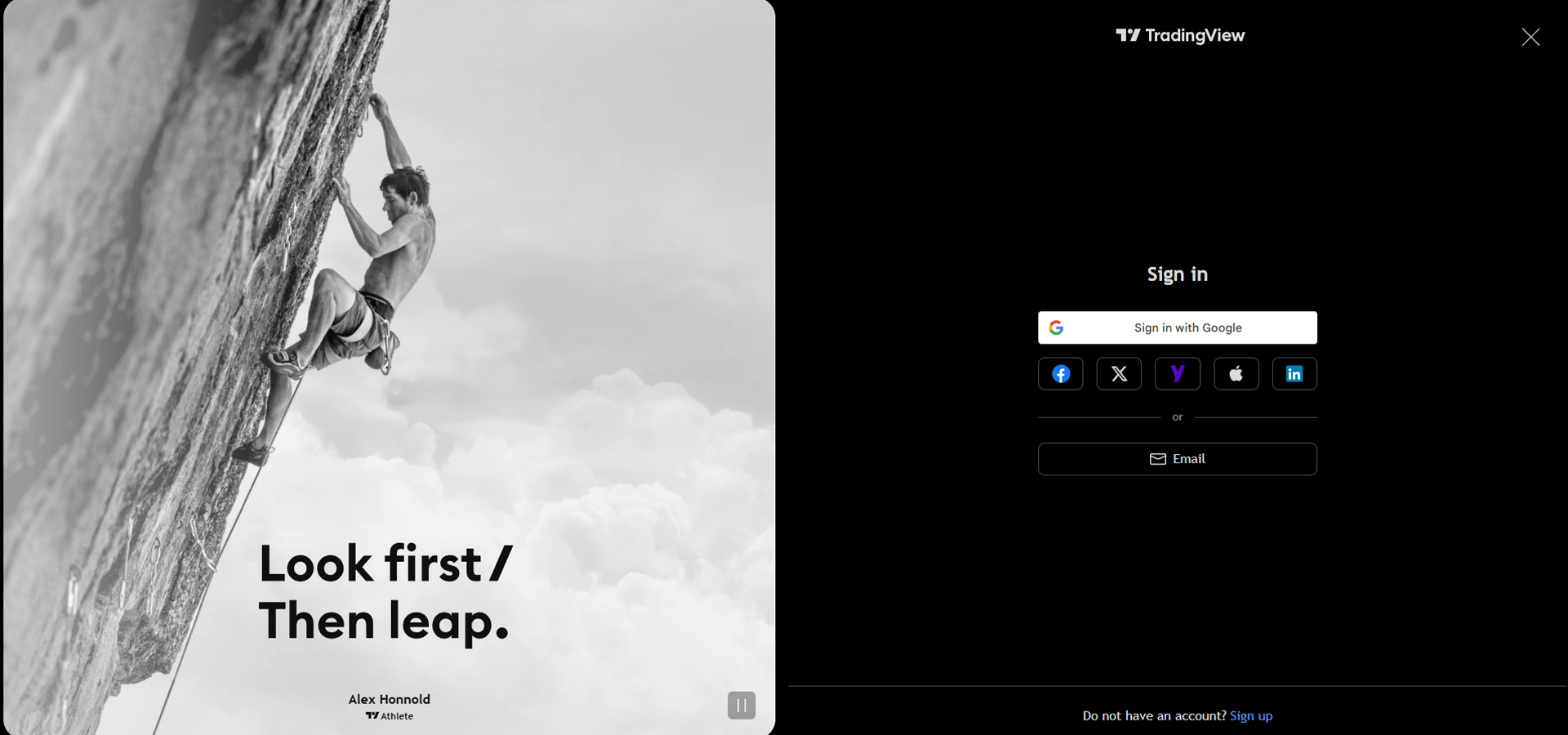1568x735 pixels.
Task: Click the small TradingView Athlete badge
Action: 390,716
